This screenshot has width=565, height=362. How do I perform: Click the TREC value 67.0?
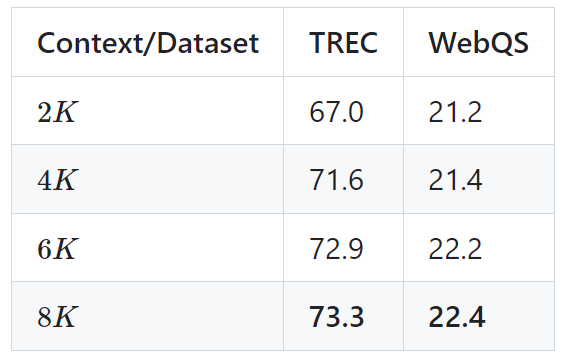click(x=336, y=112)
